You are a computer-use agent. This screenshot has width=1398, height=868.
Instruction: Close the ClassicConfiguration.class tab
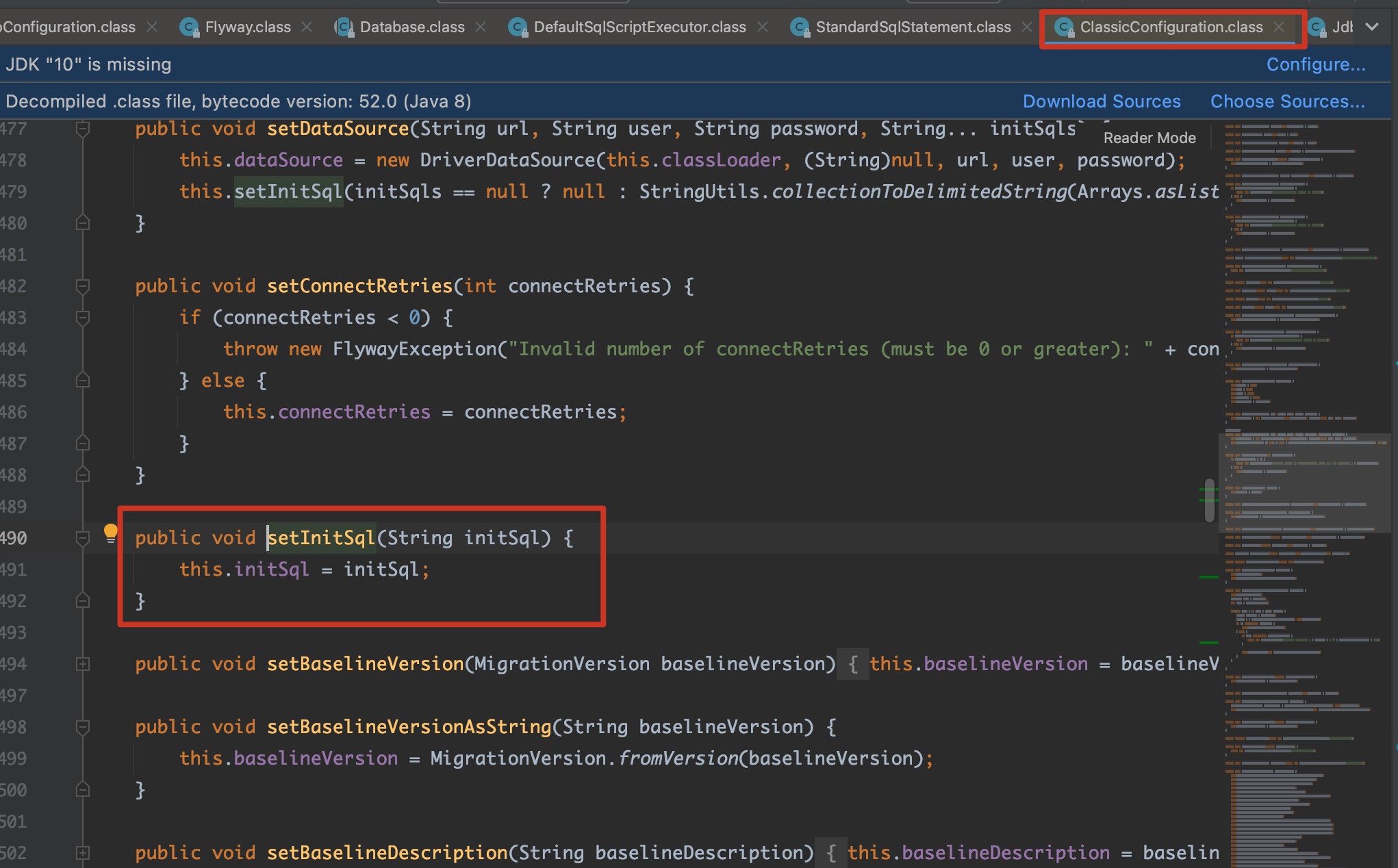click(x=1279, y=27)
